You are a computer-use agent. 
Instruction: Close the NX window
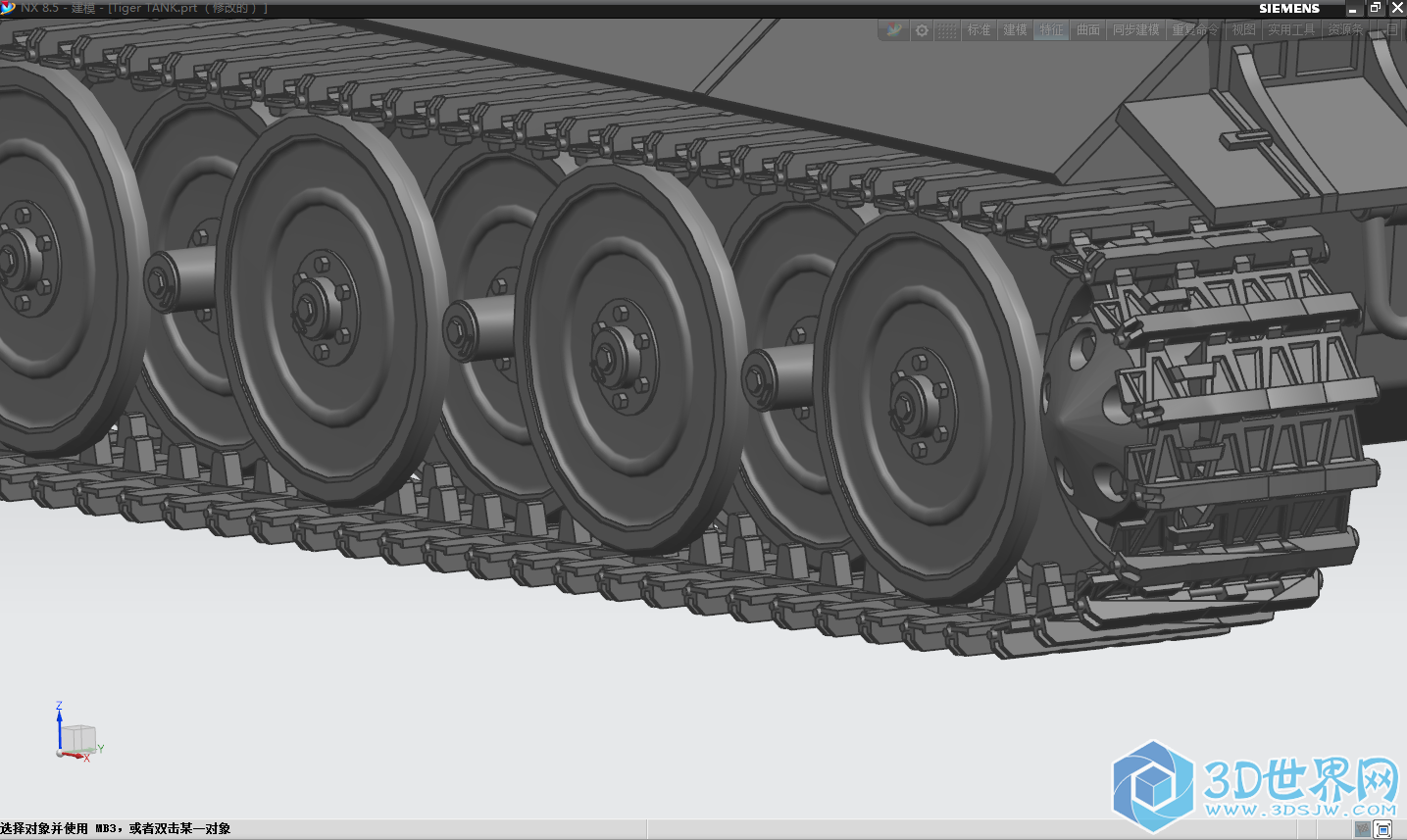[1397, 8]
